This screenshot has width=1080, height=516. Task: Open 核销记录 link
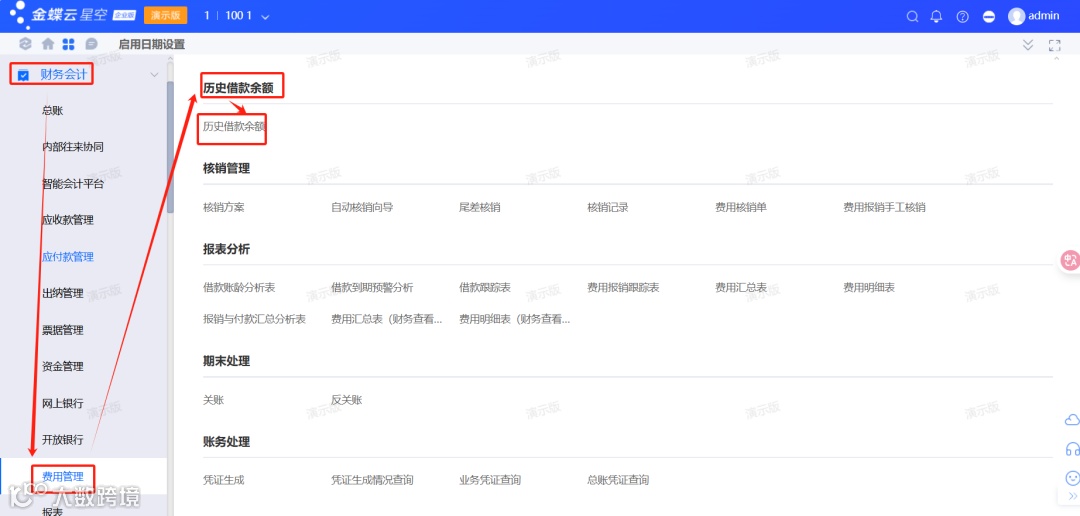(608, 207)
